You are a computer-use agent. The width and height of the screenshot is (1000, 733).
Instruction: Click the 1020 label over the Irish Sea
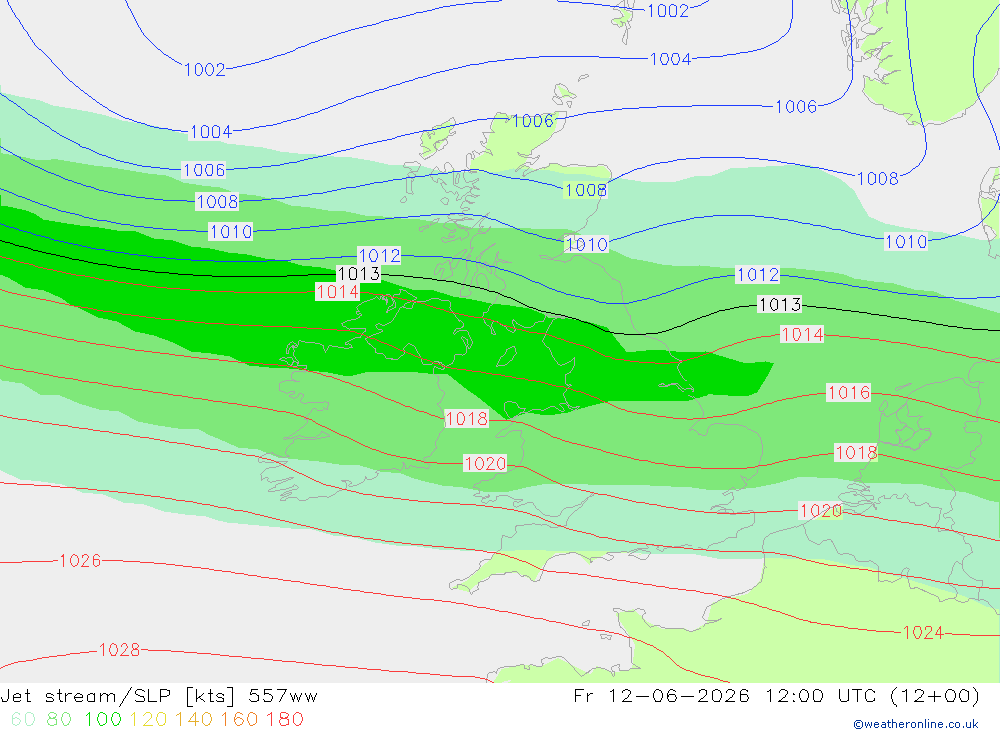pos(485,463)
